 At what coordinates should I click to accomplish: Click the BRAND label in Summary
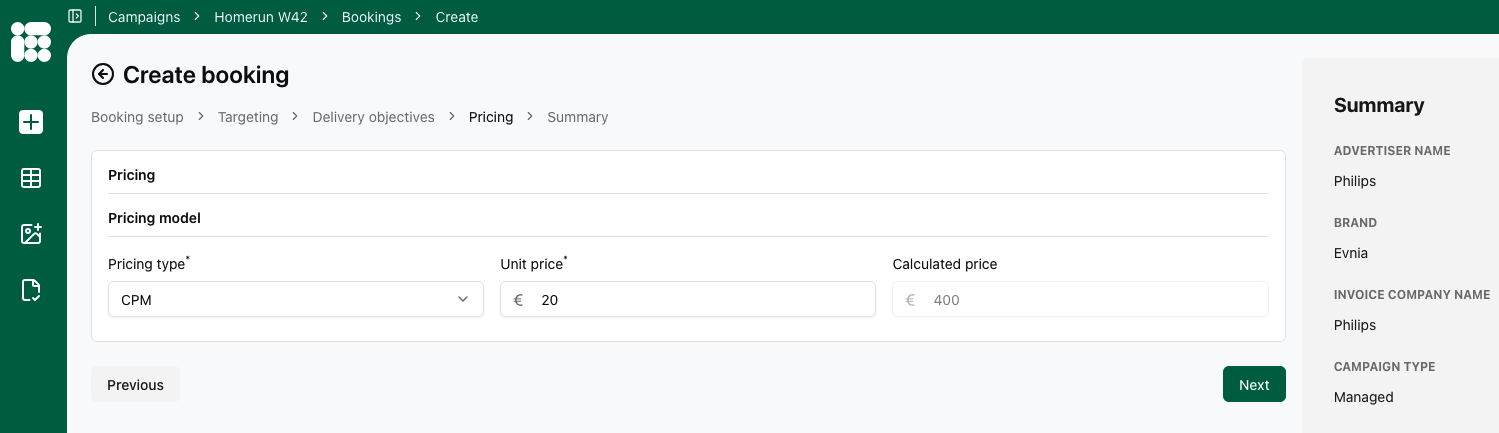coord(1355,223)
